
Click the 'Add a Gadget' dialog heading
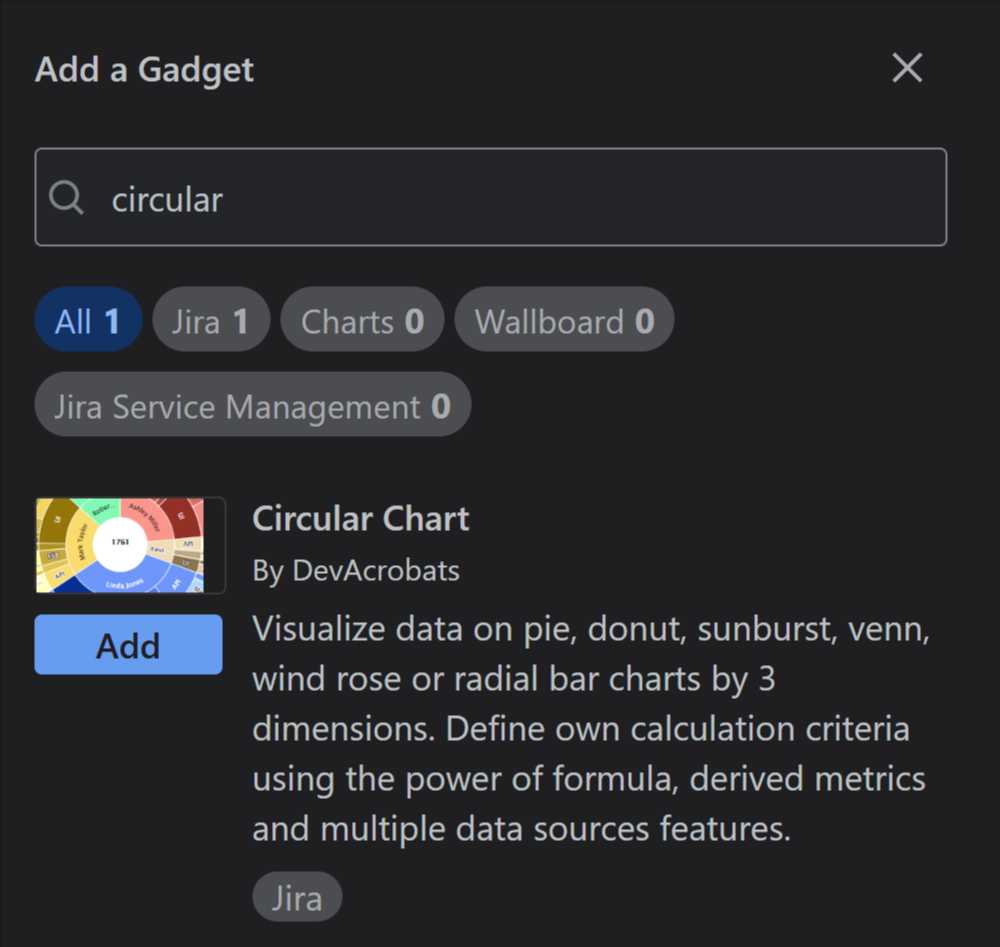[144, 69]
